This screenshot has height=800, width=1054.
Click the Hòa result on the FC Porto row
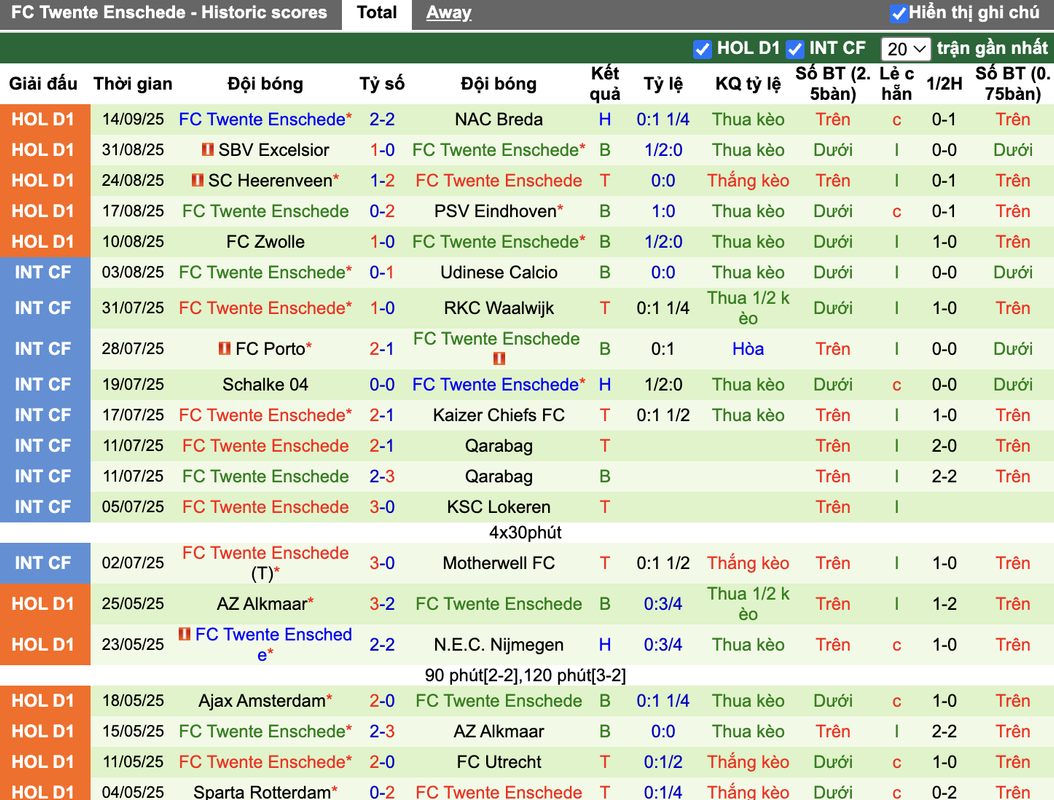[x=748, y=349]
